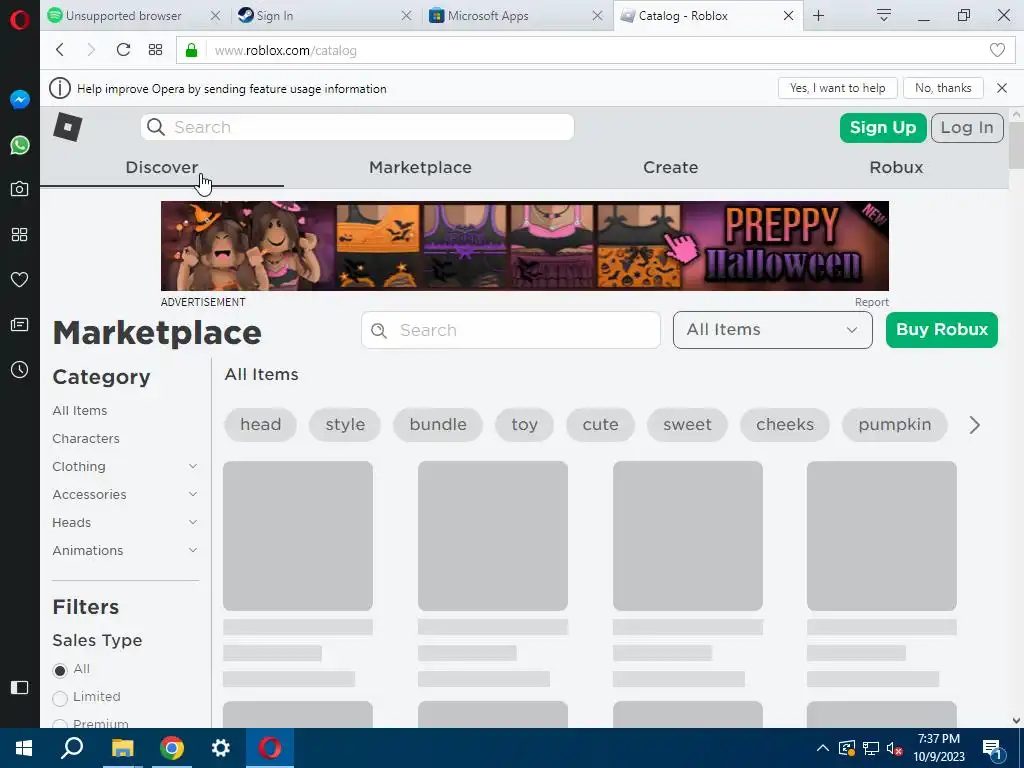Screen dimensions: 1024x768
Task: Reload the Roblox catalog page
Action: pos(123,50)
